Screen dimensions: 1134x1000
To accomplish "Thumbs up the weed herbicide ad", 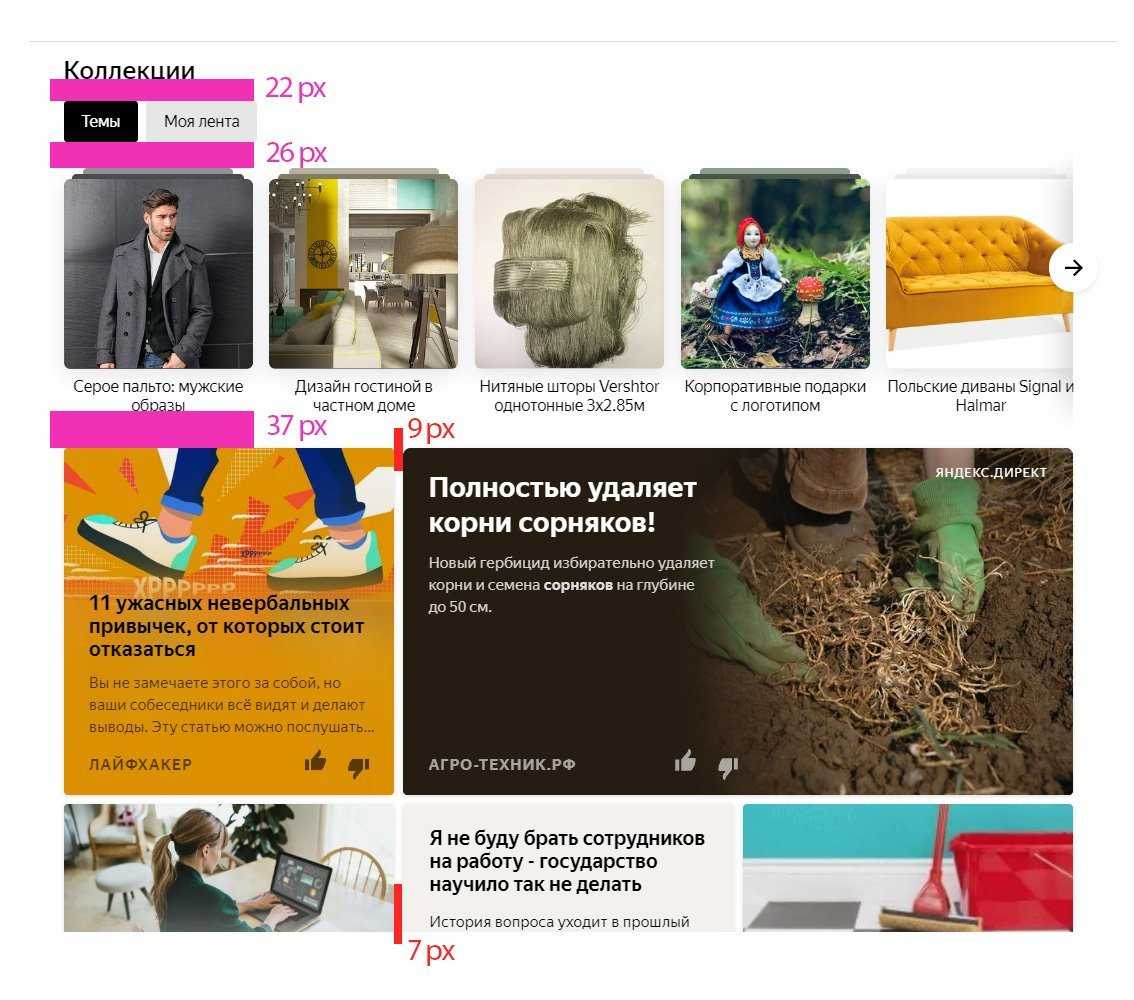I will (x=685, y=761).
